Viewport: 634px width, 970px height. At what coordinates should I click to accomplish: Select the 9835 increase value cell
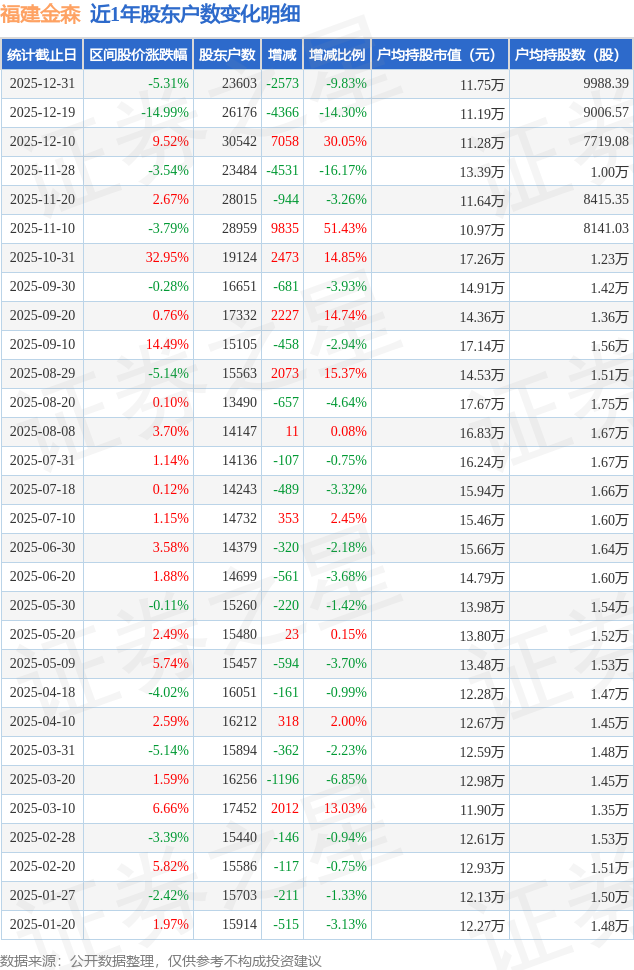(x=285, y=229)
